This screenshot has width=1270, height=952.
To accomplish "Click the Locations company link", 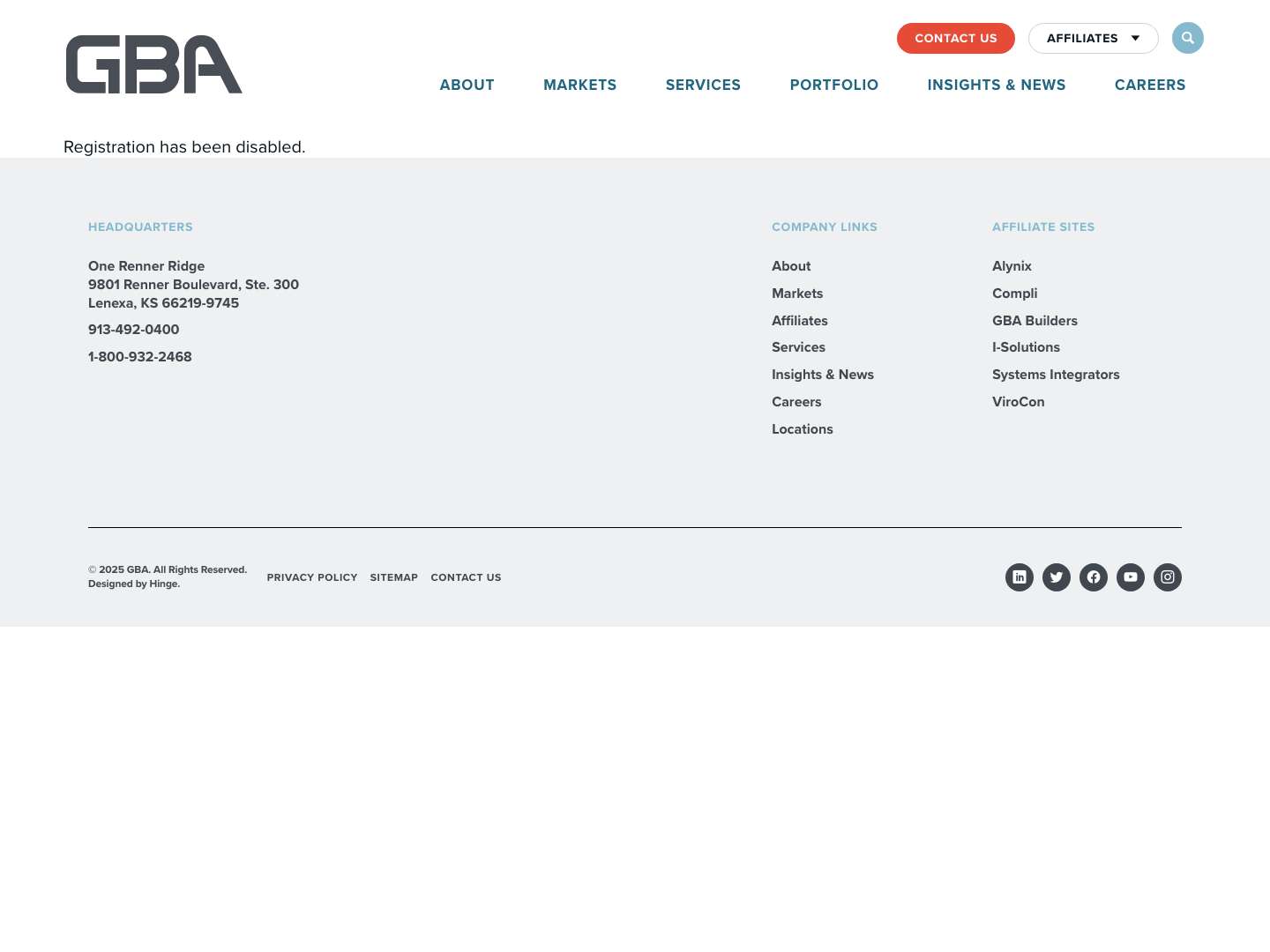I will tap(802, 429).
